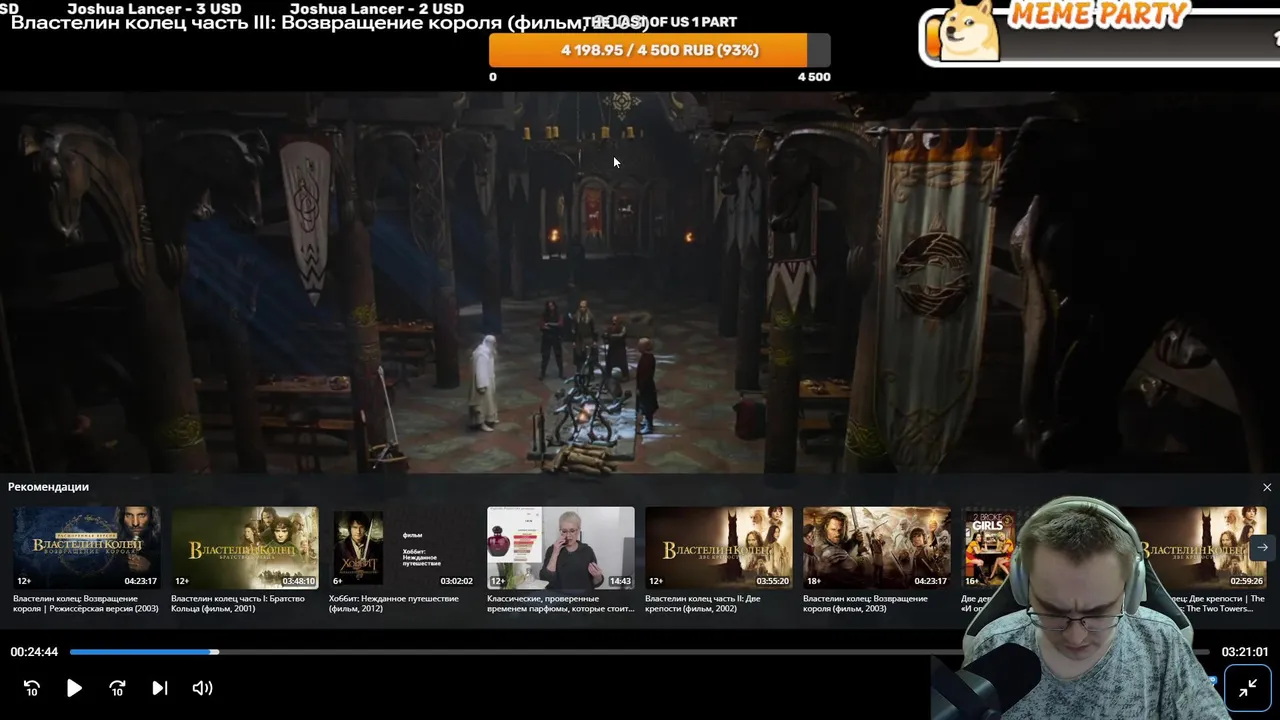
Task: Open the Хоббит: Нежданное путешествие thumbnail
Action: coord(403,548)
